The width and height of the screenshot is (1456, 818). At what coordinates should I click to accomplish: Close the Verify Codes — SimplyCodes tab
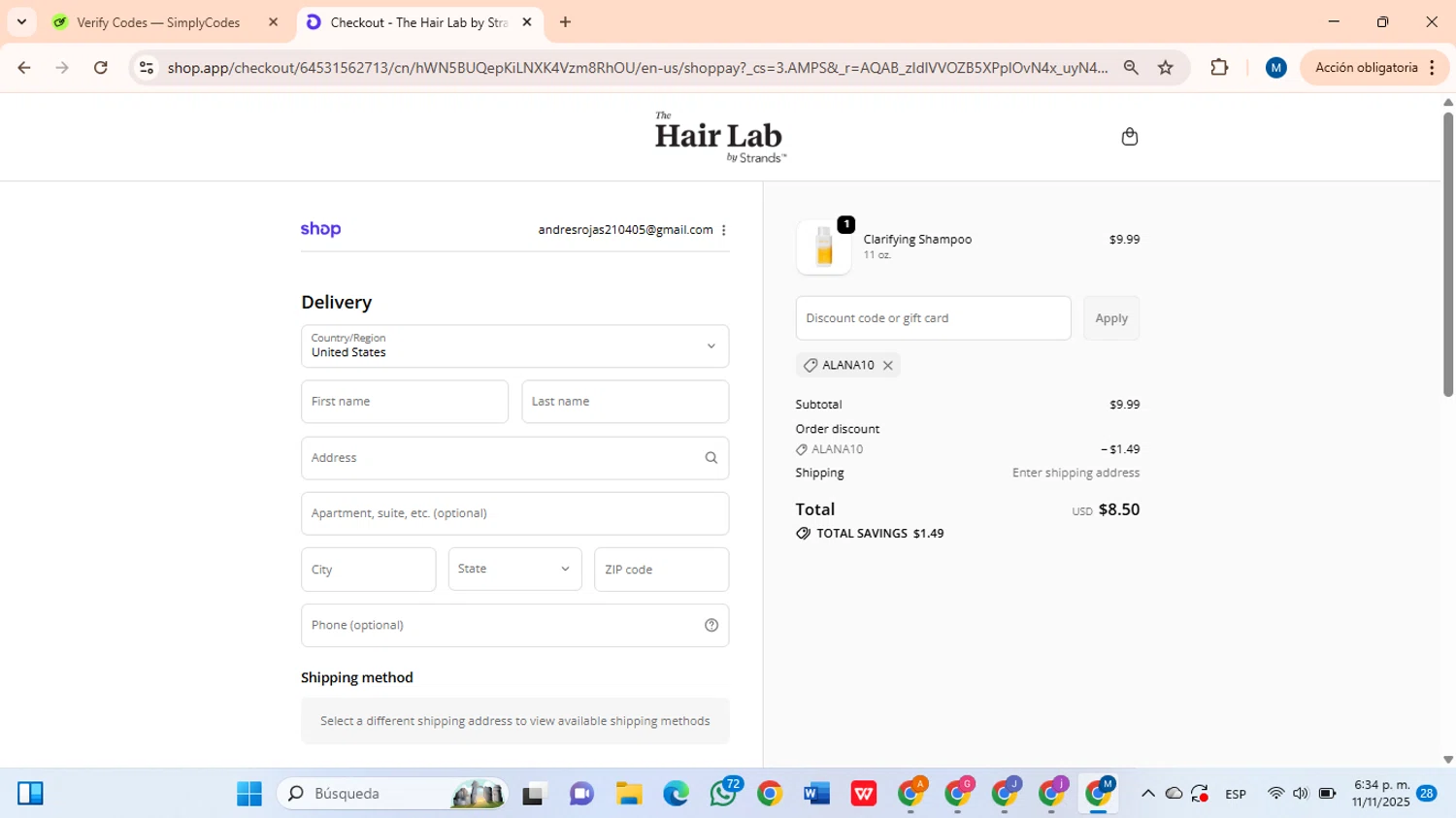pyautogui.click(x=273, y=22)
